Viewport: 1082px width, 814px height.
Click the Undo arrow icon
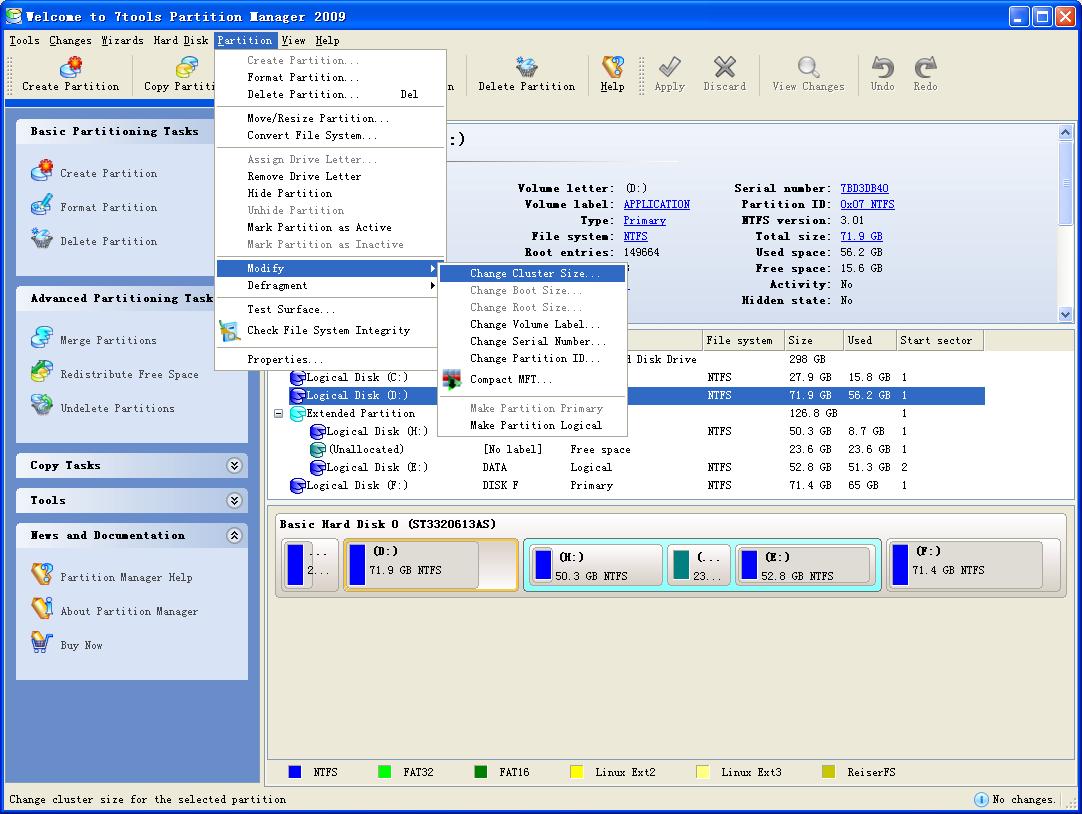(882, 68)
